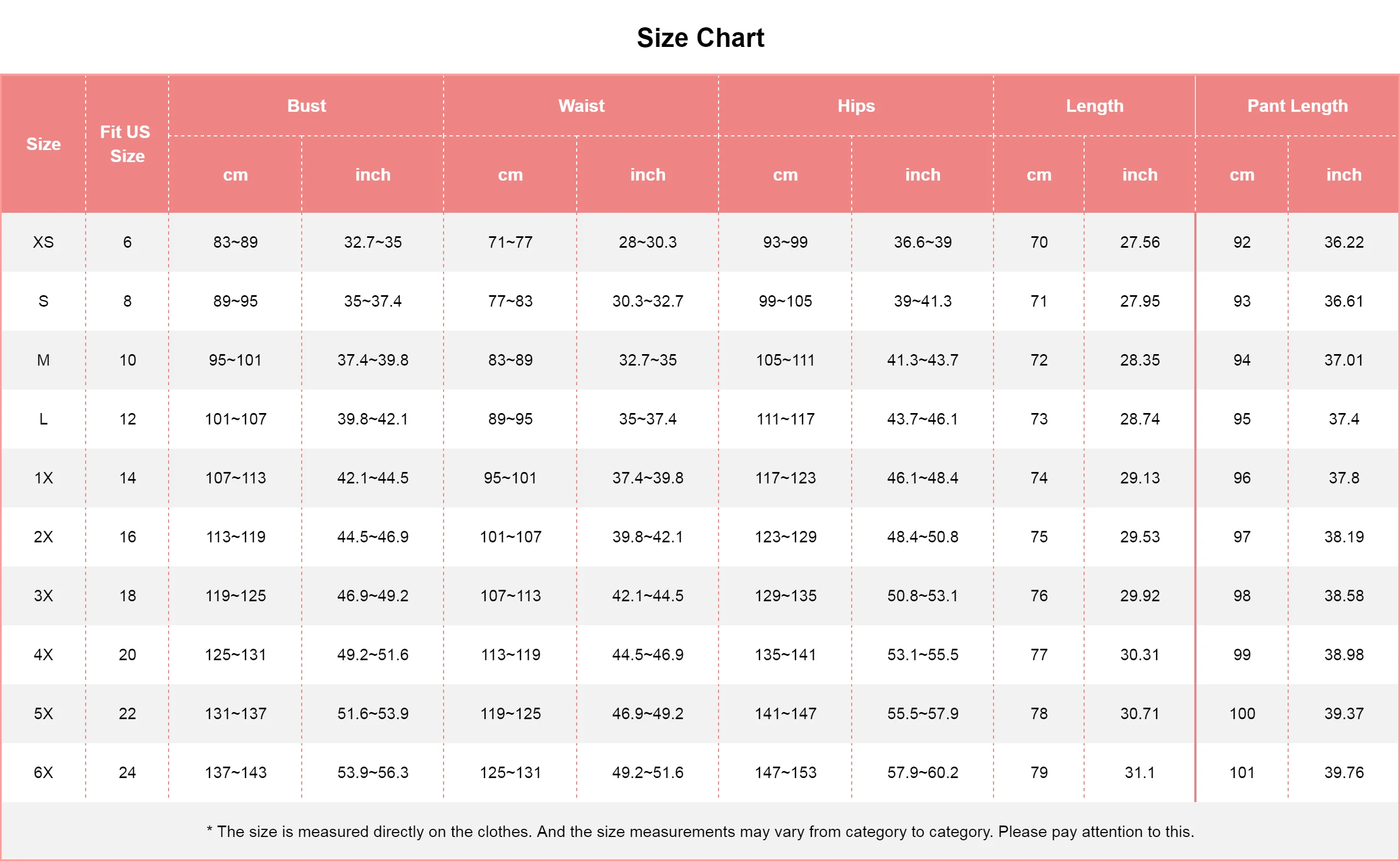This screenshot has width=1400, height=861.
Task: Click the "4X" size label
Action: tap(43, 655)
